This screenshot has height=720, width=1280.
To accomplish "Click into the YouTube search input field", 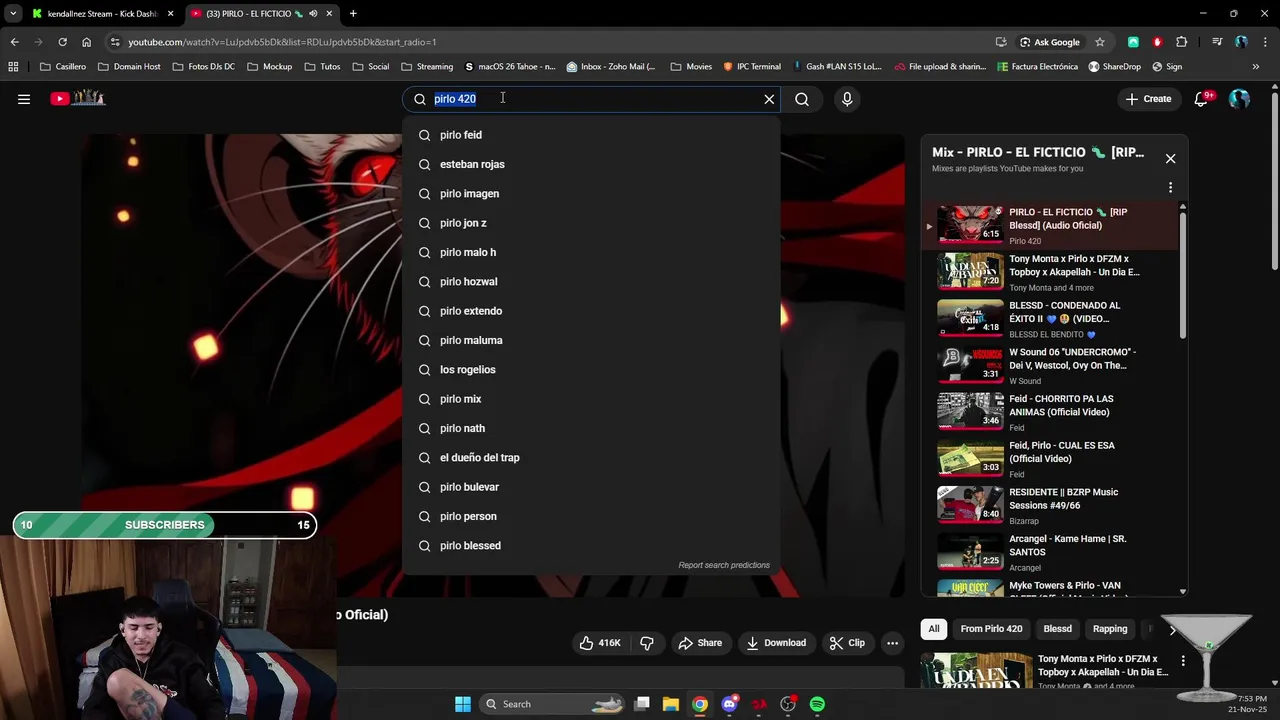I will [595, 99].
